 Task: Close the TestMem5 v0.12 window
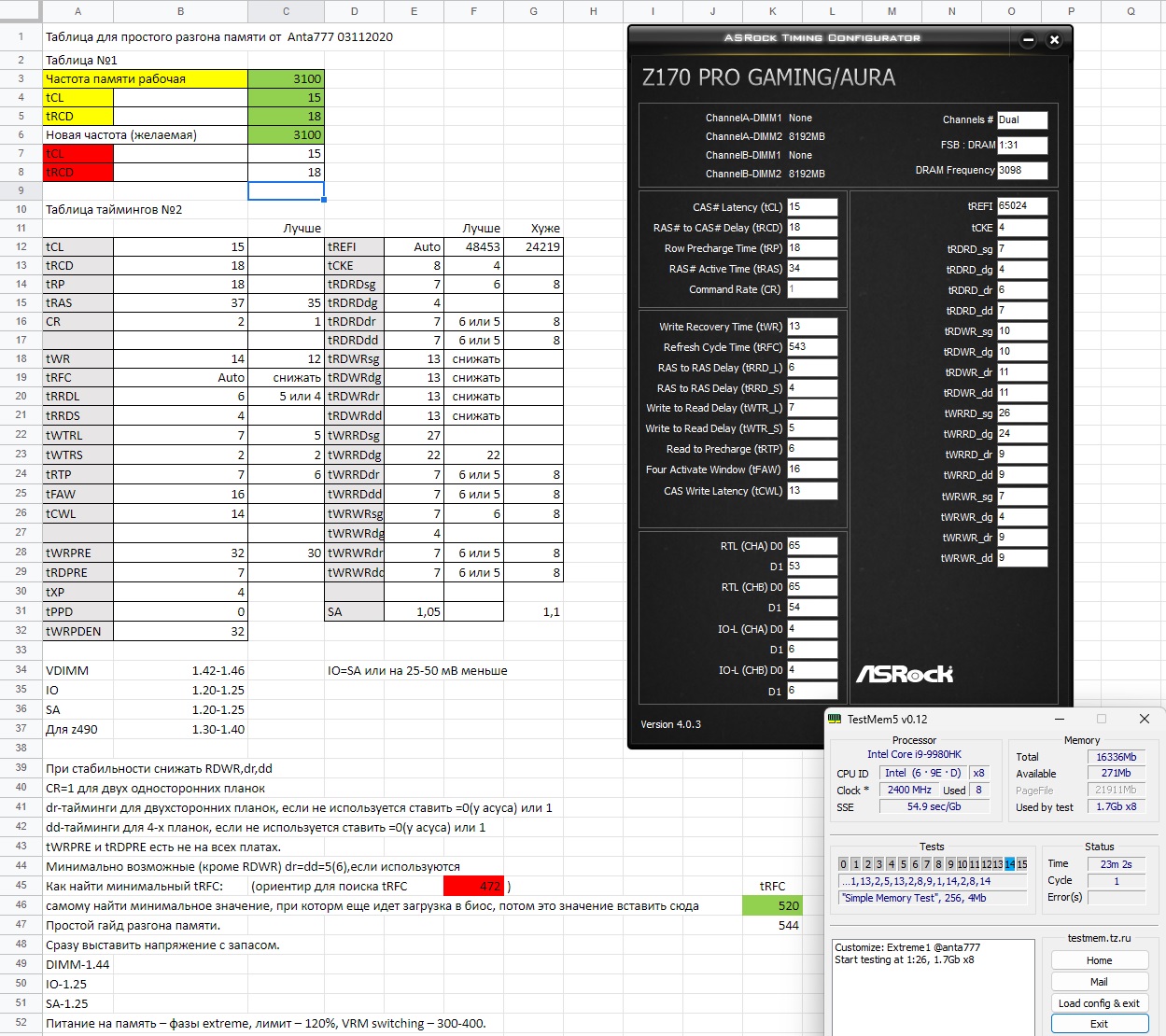click(1145, 719)
